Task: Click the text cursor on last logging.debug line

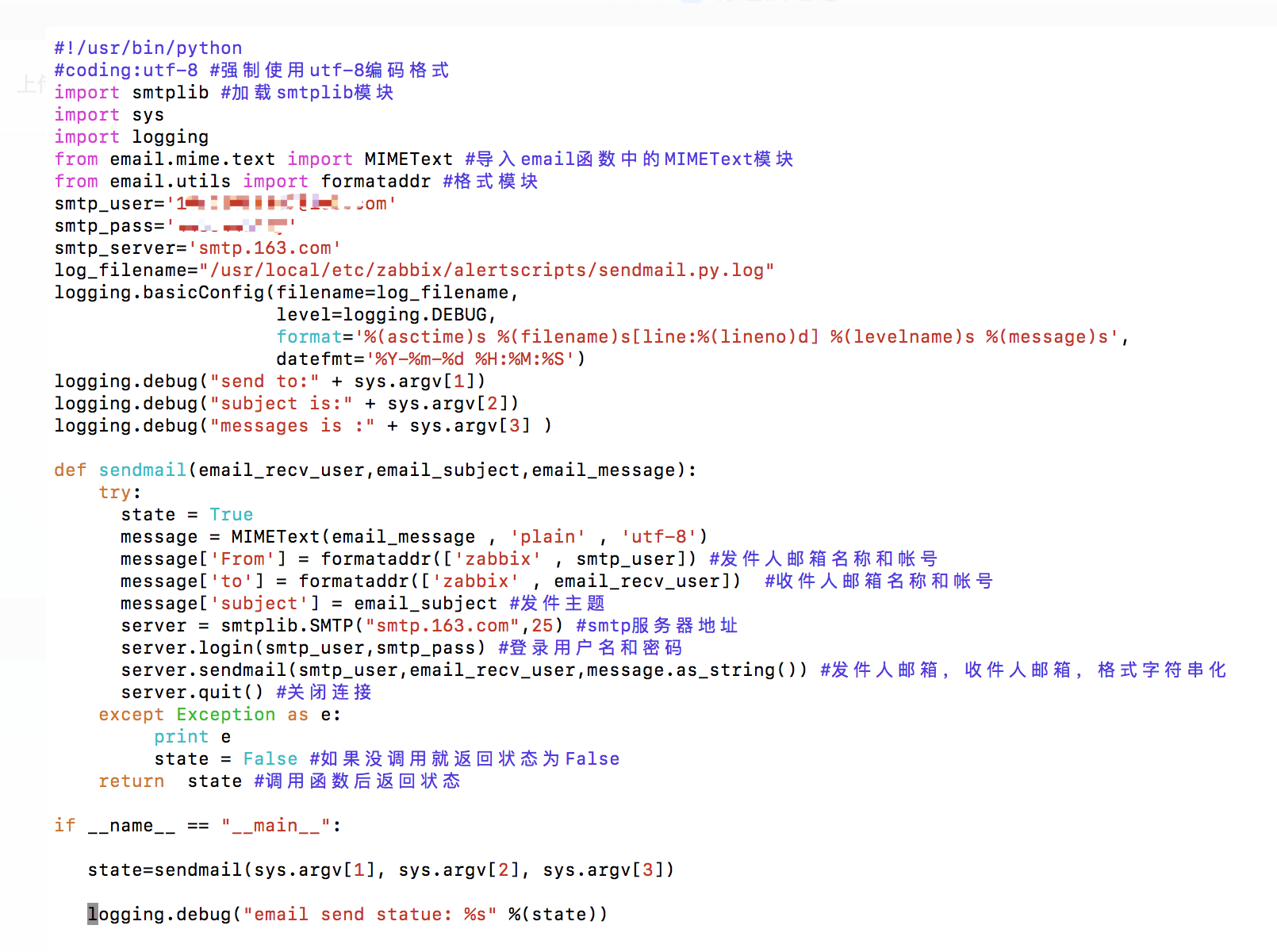Action: (x=93, y=914)
